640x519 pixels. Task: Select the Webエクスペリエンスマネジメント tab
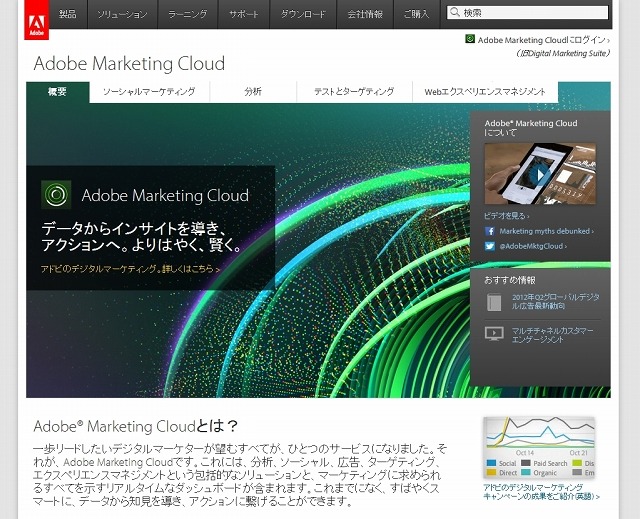pos(485,92)
